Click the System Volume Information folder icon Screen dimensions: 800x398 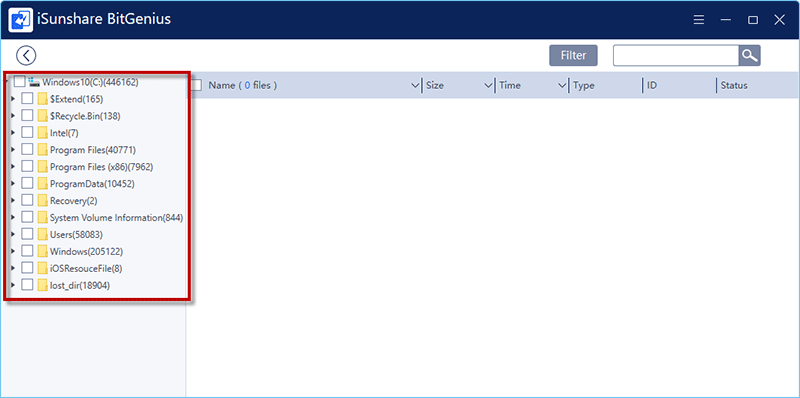[42, 217]
